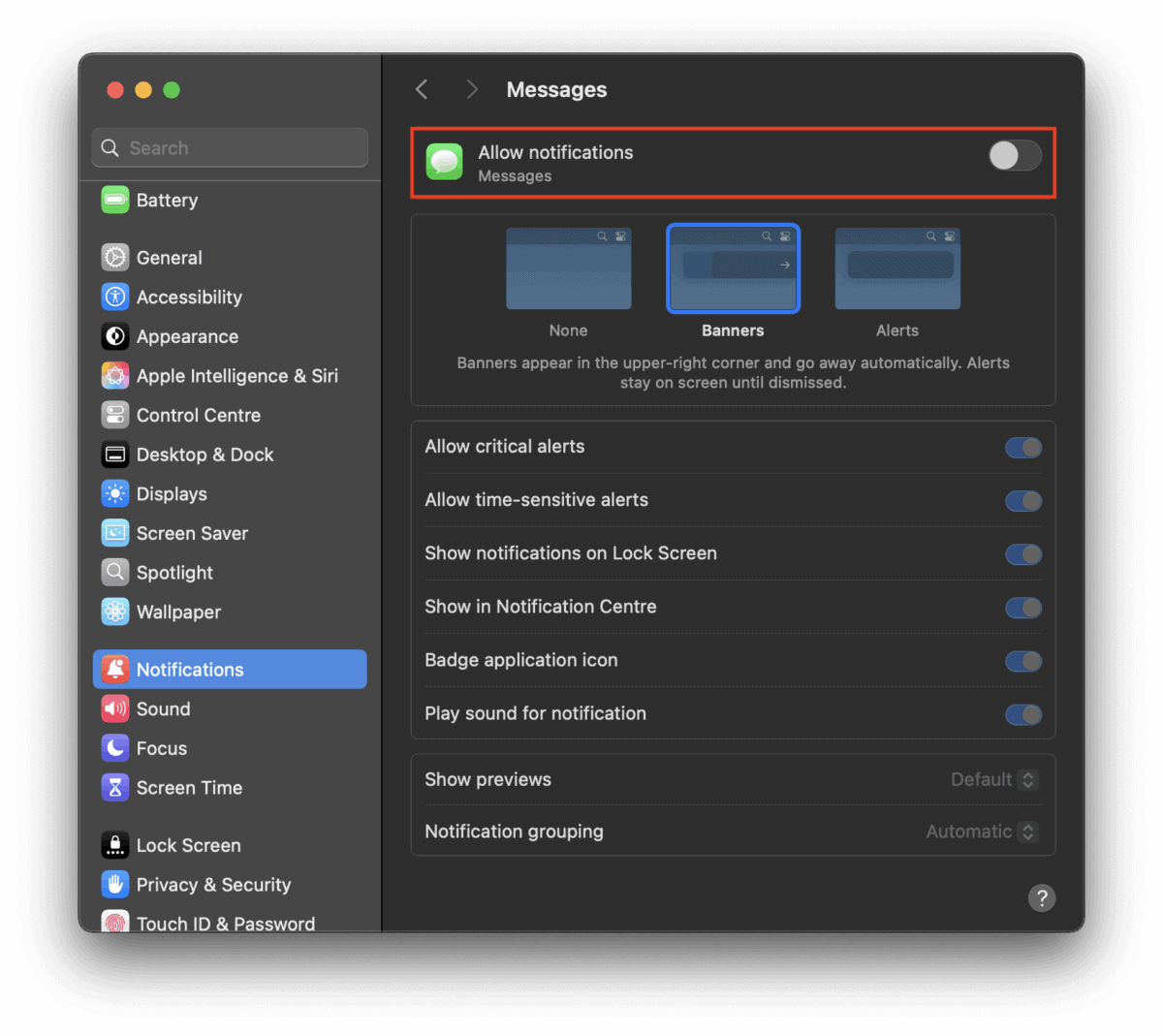Open the Displays settings pane

[x=230, y=494]
